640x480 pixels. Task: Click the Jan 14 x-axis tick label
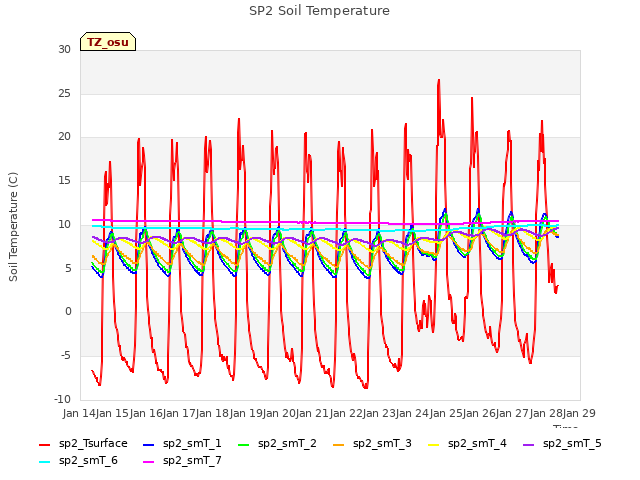point(80,413)
